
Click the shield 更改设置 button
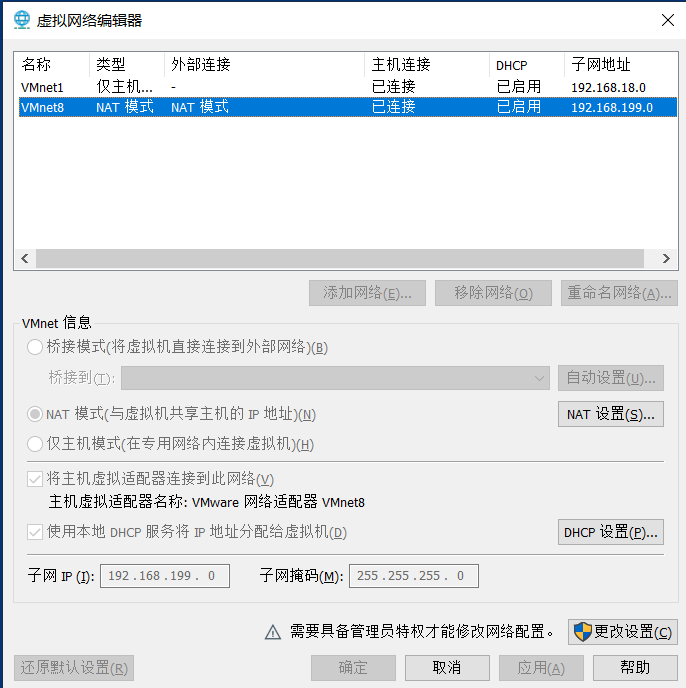pos(622,632)
